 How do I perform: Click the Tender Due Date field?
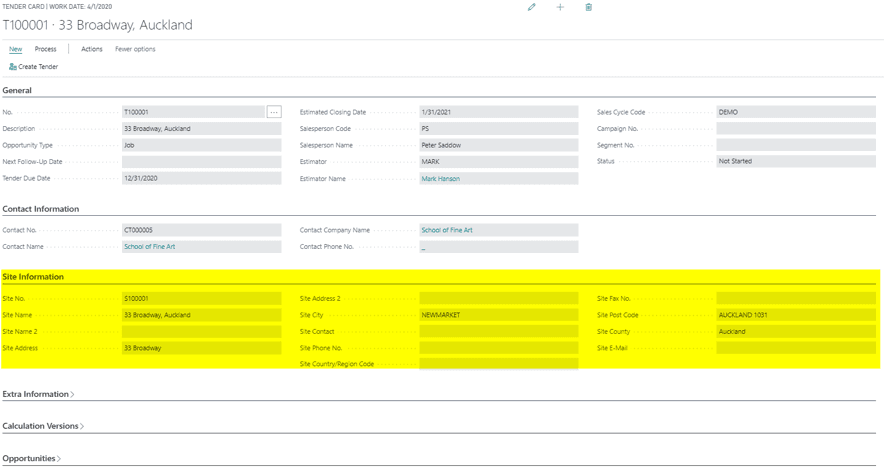point(200,178)
